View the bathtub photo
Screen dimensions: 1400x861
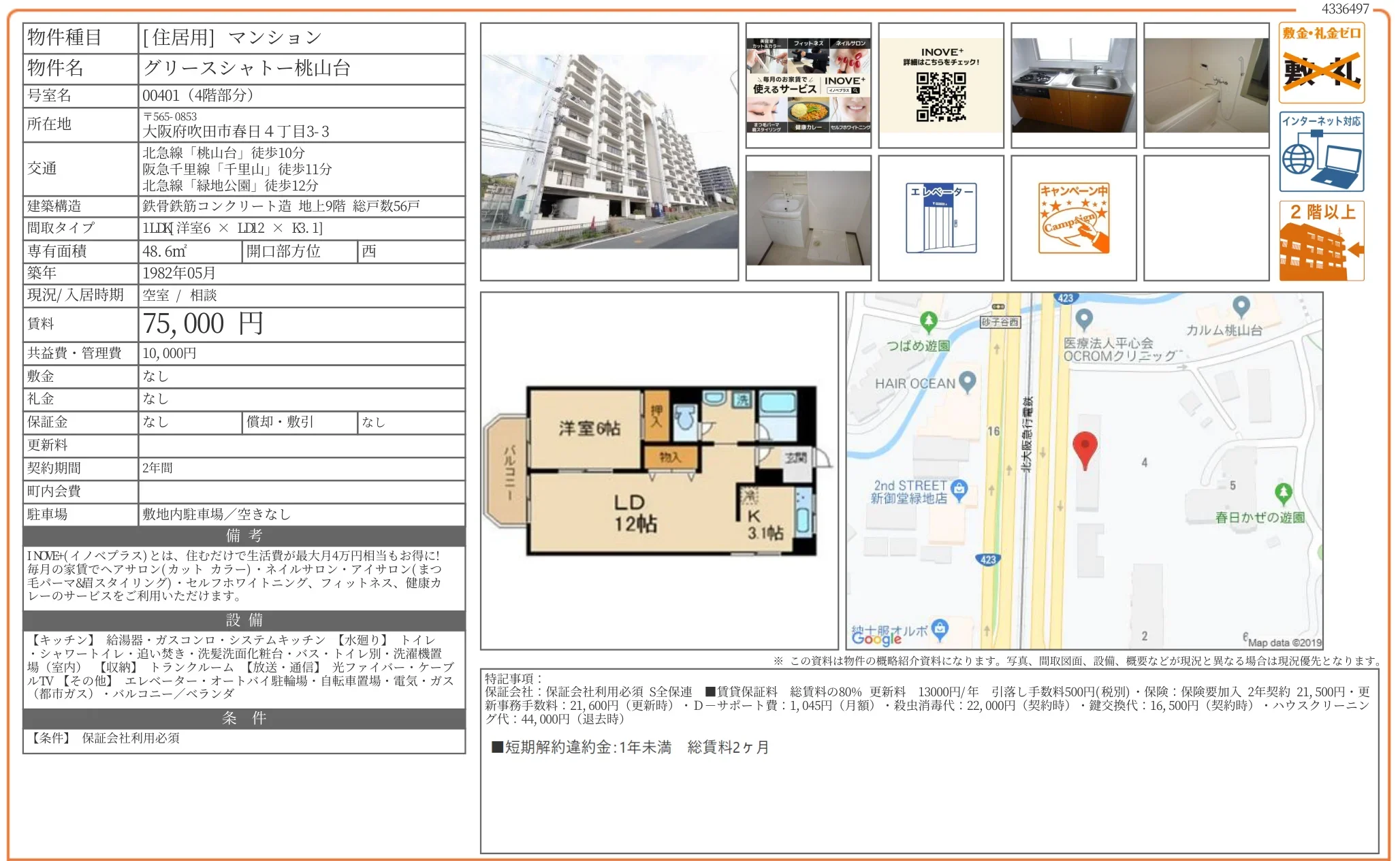click(1207, 85)
